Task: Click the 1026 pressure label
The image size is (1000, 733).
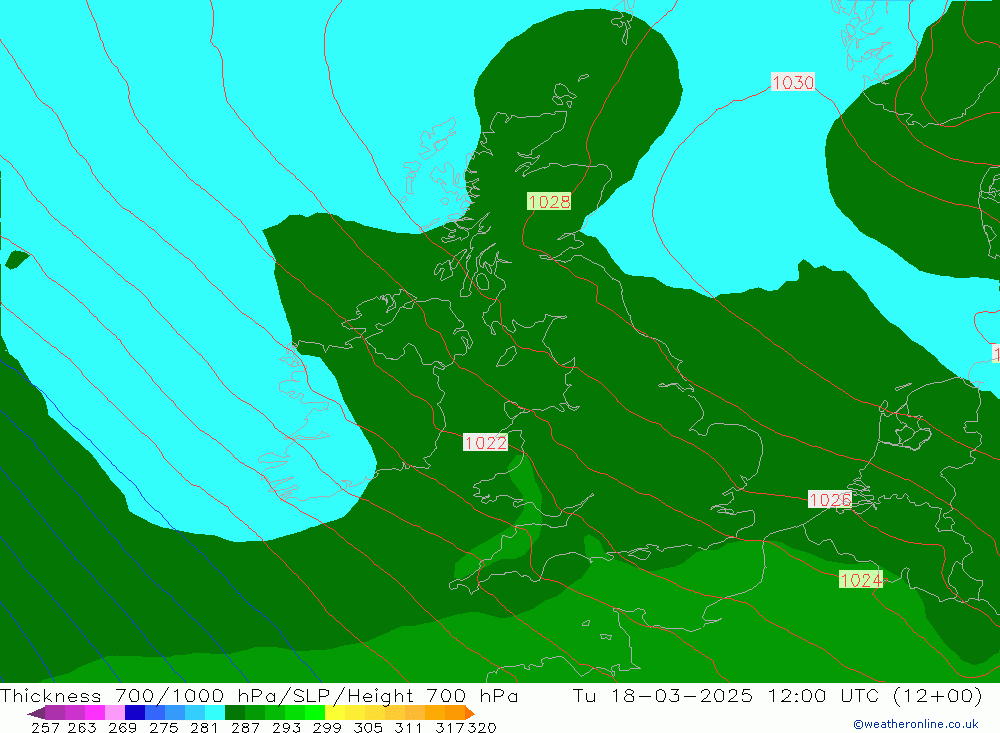Action: (x=830, y=500)
